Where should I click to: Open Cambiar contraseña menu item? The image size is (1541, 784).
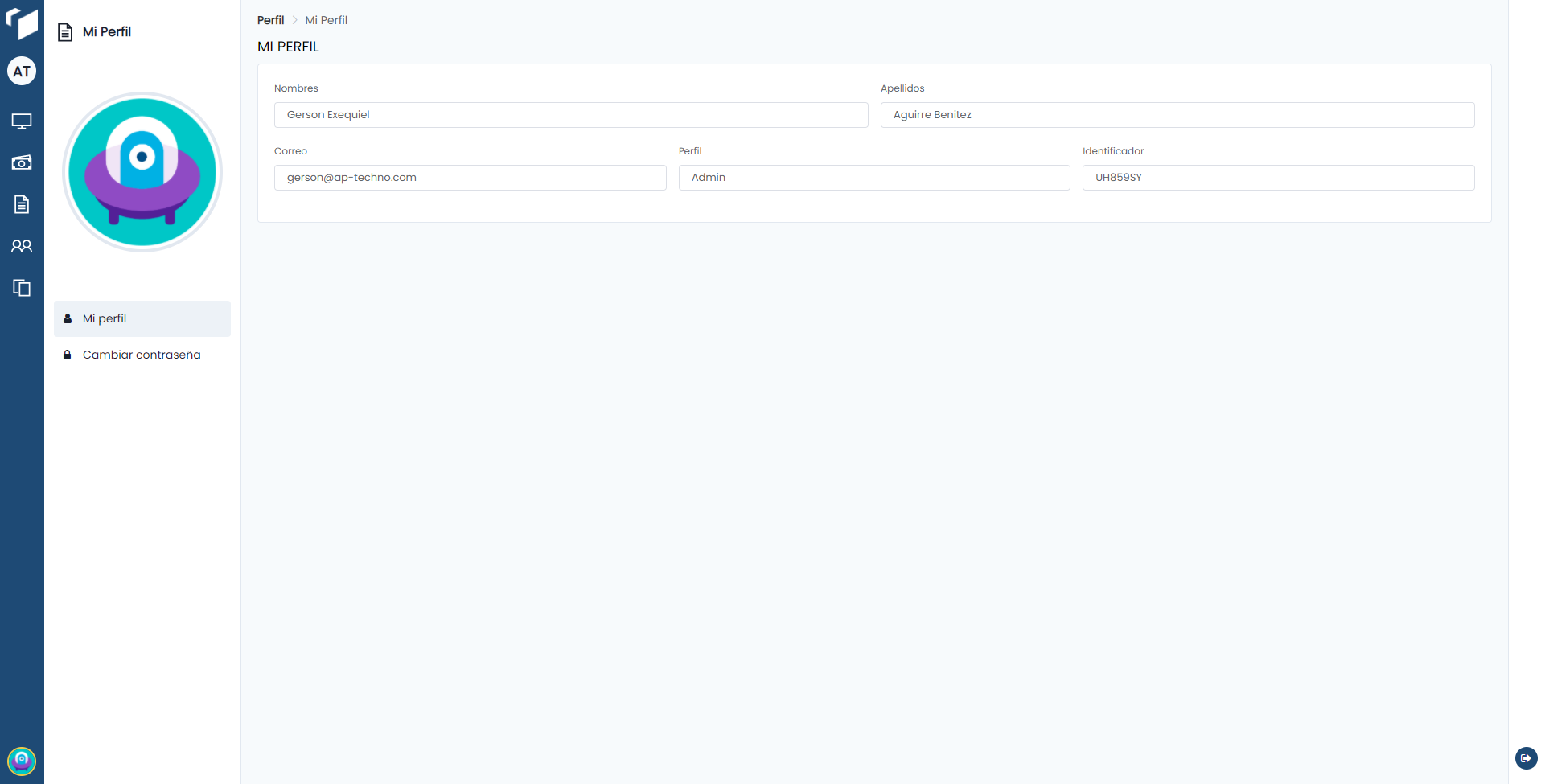tap(142, 355)
